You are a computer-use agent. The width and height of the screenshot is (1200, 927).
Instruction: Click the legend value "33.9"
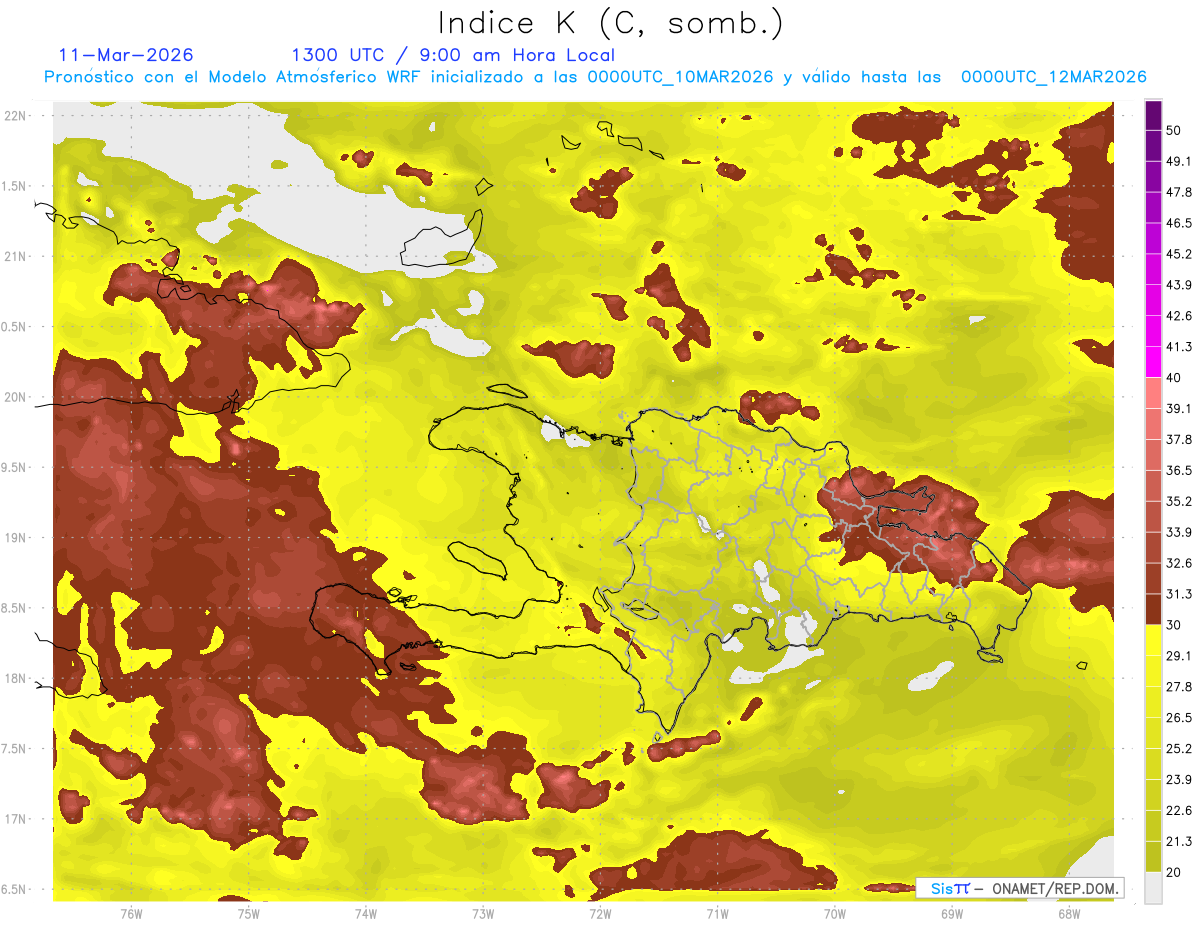1179,532
